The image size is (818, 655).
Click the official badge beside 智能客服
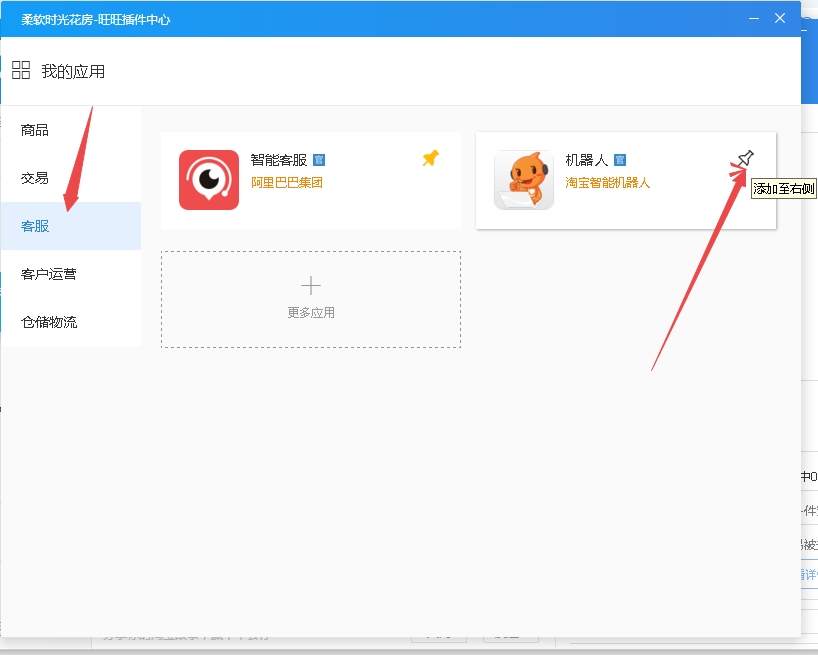pyautogui.click(x=319, y=160)
